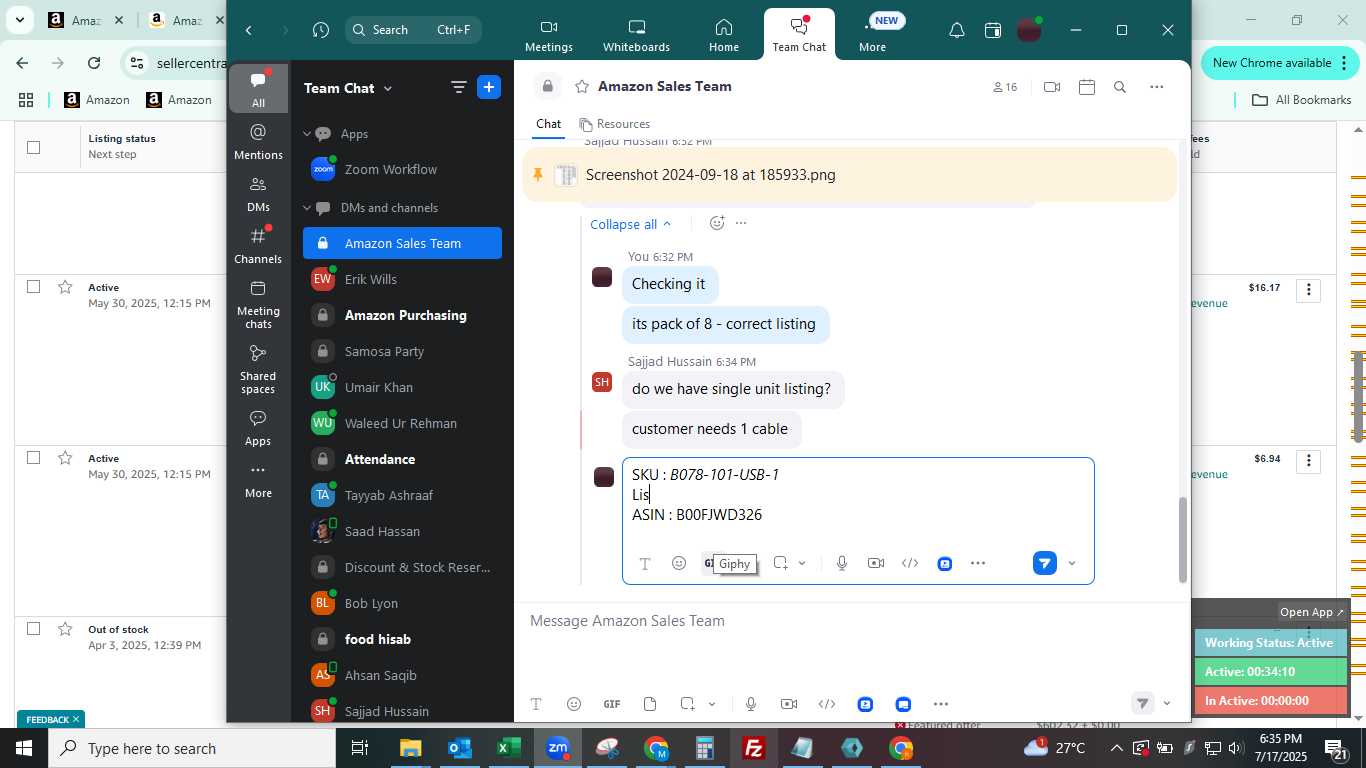This screenshot has height=768, width=1366.
Task: Open emoji picker in the edit message box
Action: (x=679, y=563)
